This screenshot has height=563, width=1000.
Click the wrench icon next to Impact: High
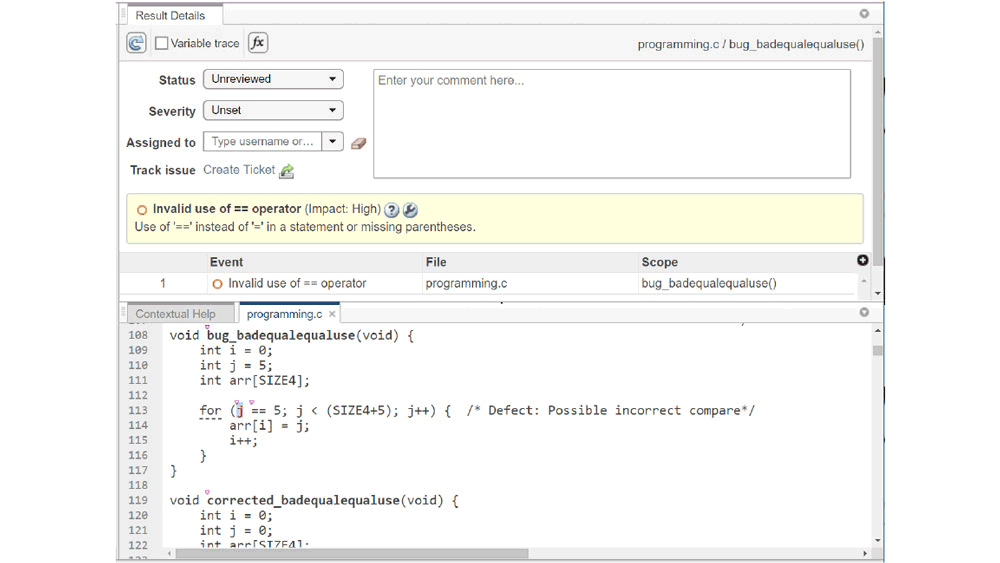click(410, 210)
